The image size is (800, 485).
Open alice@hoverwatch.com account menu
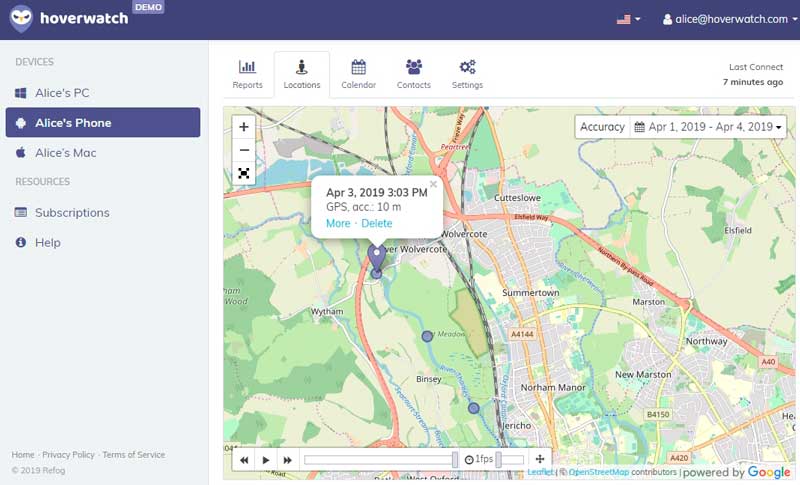coord(724,19)
